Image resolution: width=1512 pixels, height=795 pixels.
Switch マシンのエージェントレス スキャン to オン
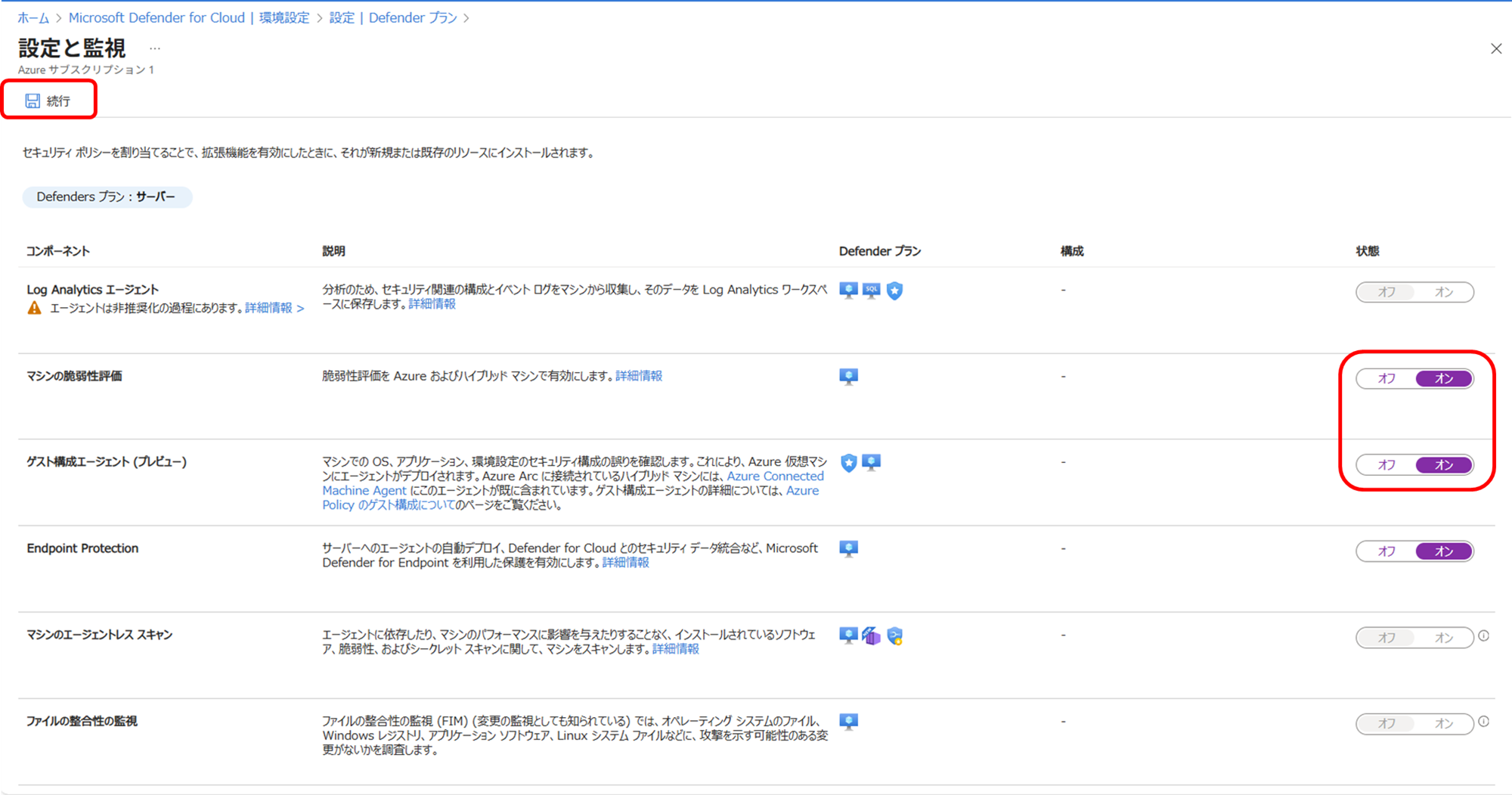pos(1444,637)
